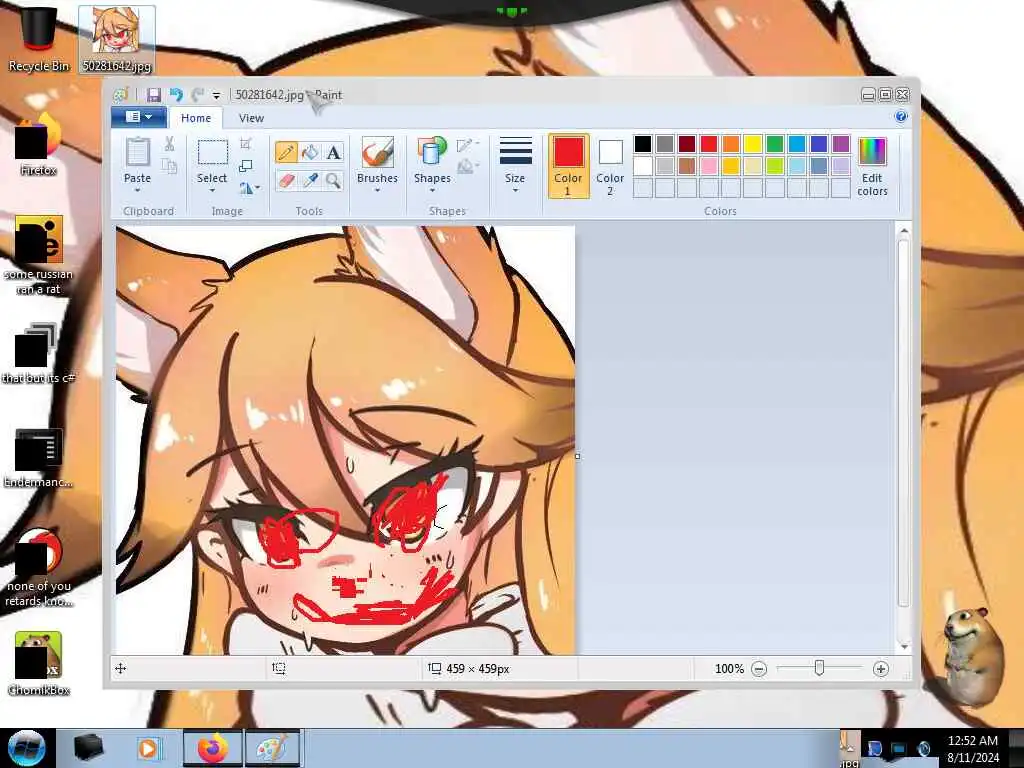Open the Endermanc... desktop icon
Image resolution: width=1024 pixels, height=768 pixels.
(x=38, y=457)
